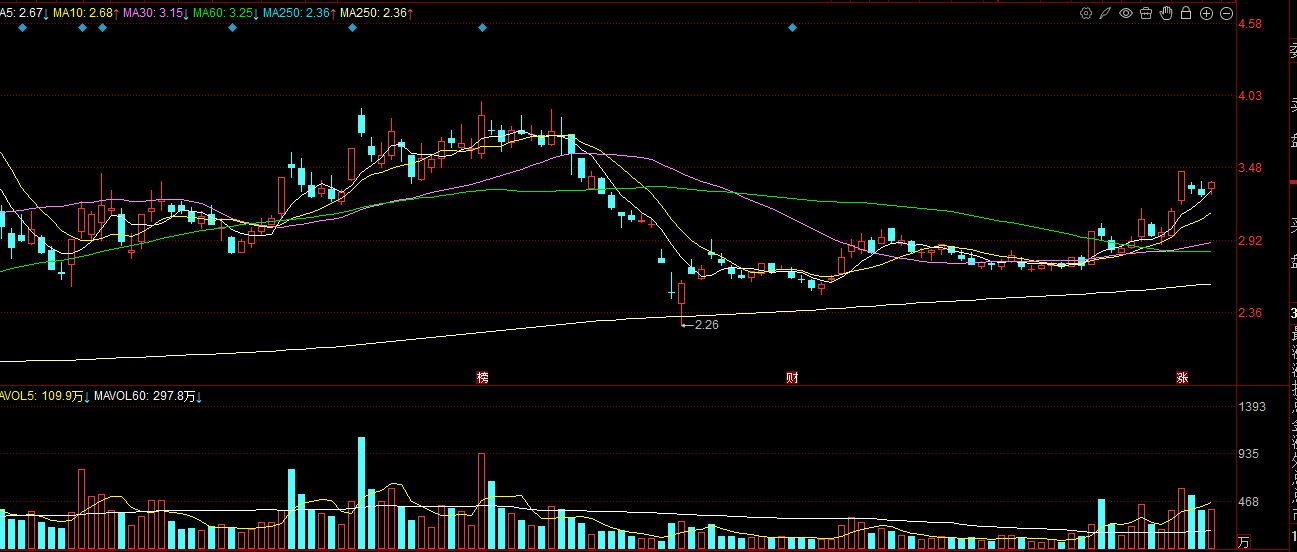Open the toolbox icon
The width and height of the screenshot is (1297, 552).
pyautogui.click(x=1146, y=13)
